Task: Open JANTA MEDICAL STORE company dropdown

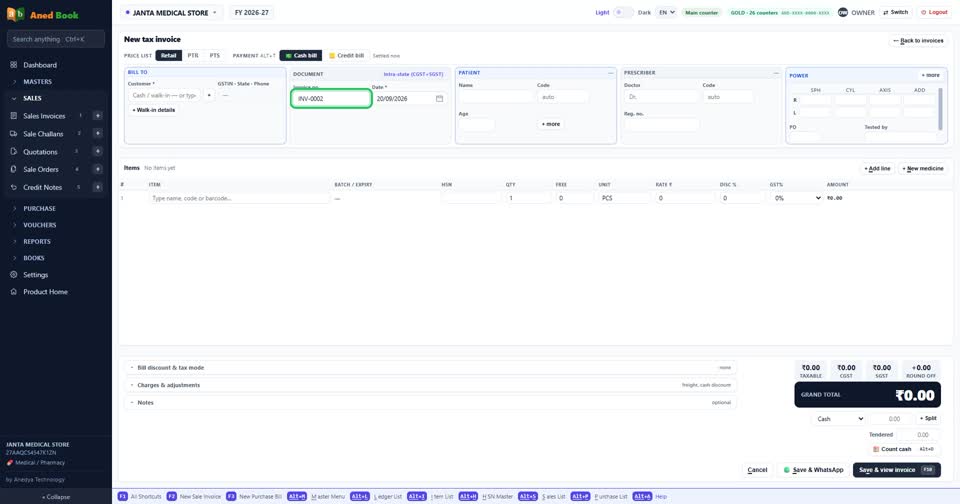Action: (171, 12)
